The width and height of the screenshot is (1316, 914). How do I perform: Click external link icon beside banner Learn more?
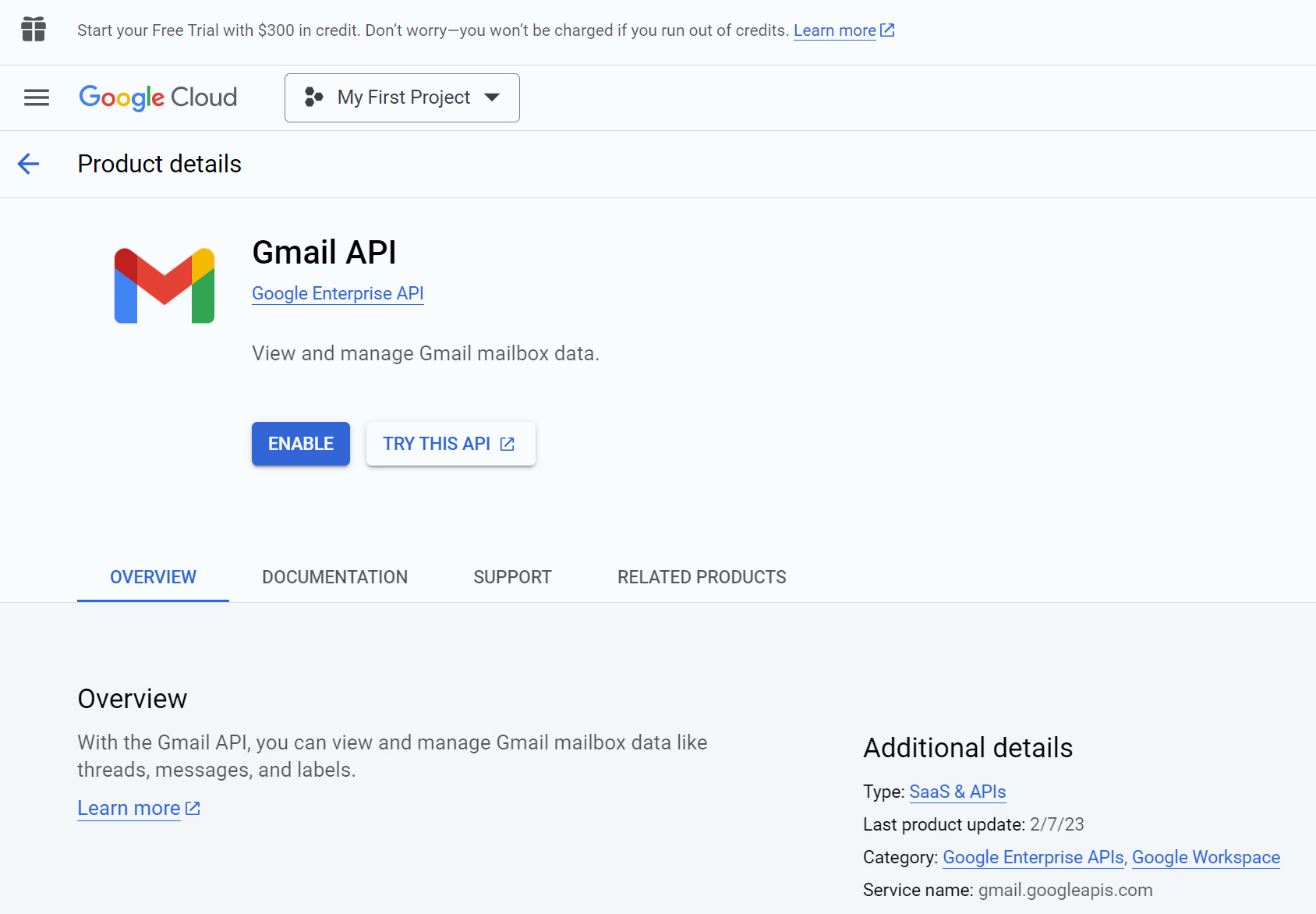[887, 30]
